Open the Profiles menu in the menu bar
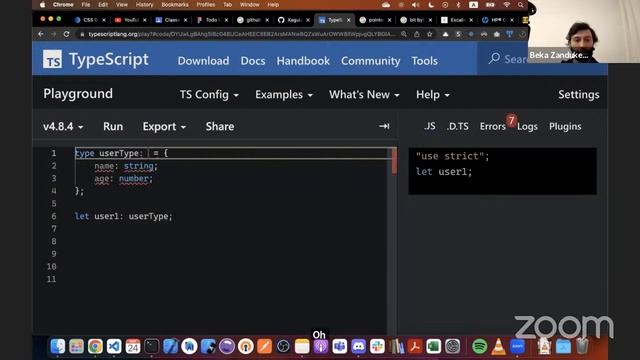The image size is (640, 360). (x=206, y=5)
